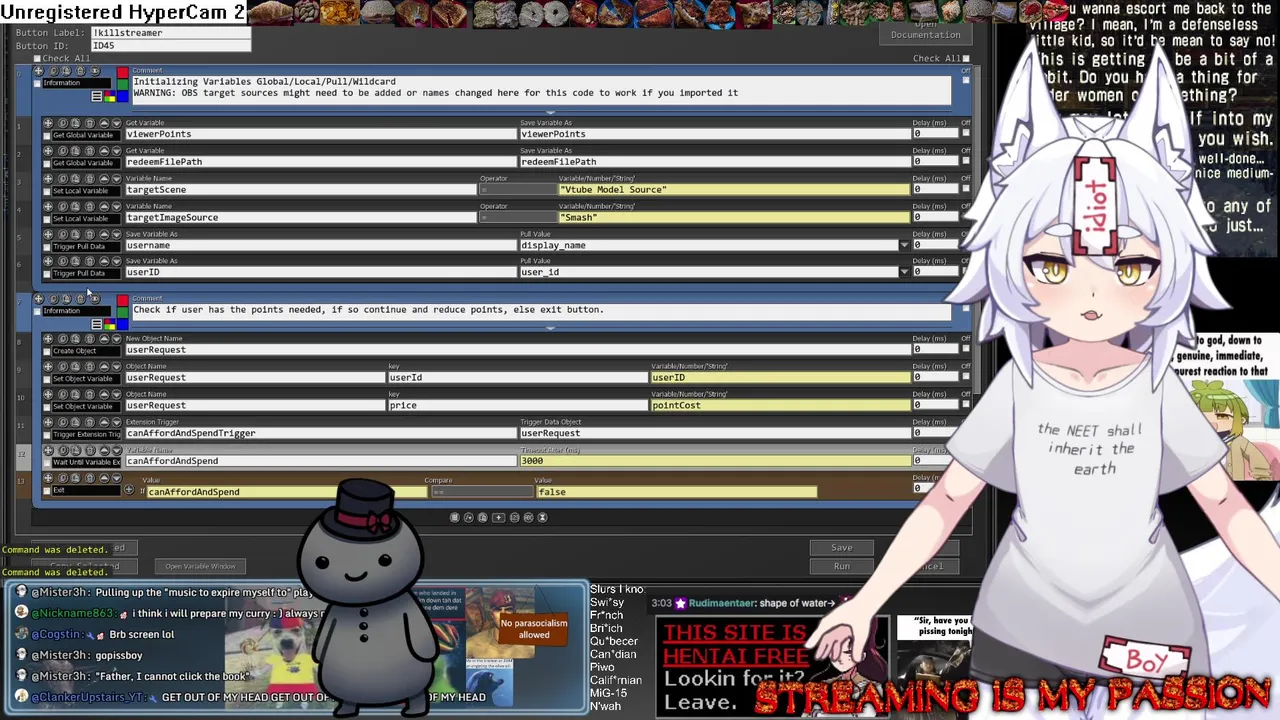Edit the false value field on Exit row

[677, 491]
